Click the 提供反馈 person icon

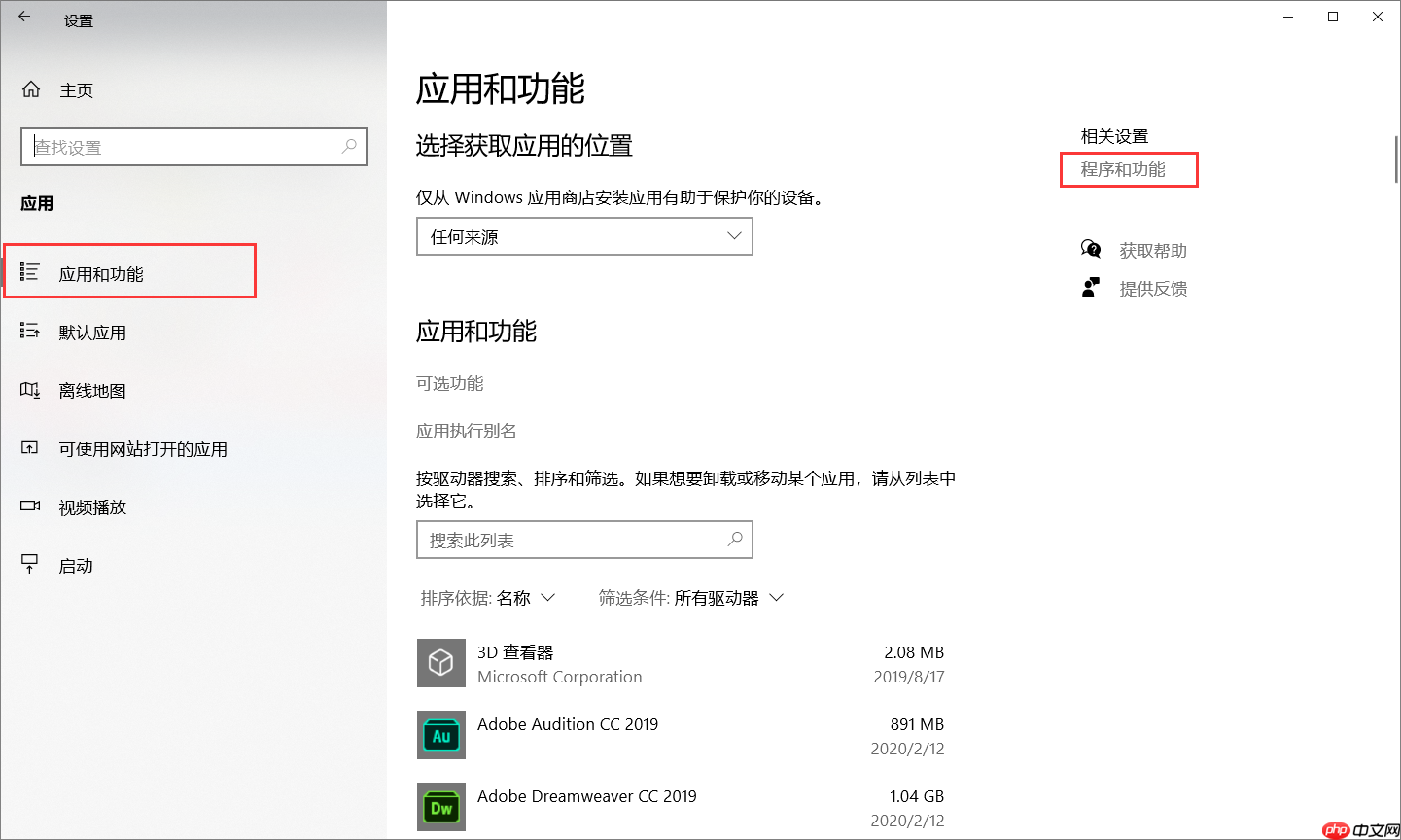coord(1091,287)
